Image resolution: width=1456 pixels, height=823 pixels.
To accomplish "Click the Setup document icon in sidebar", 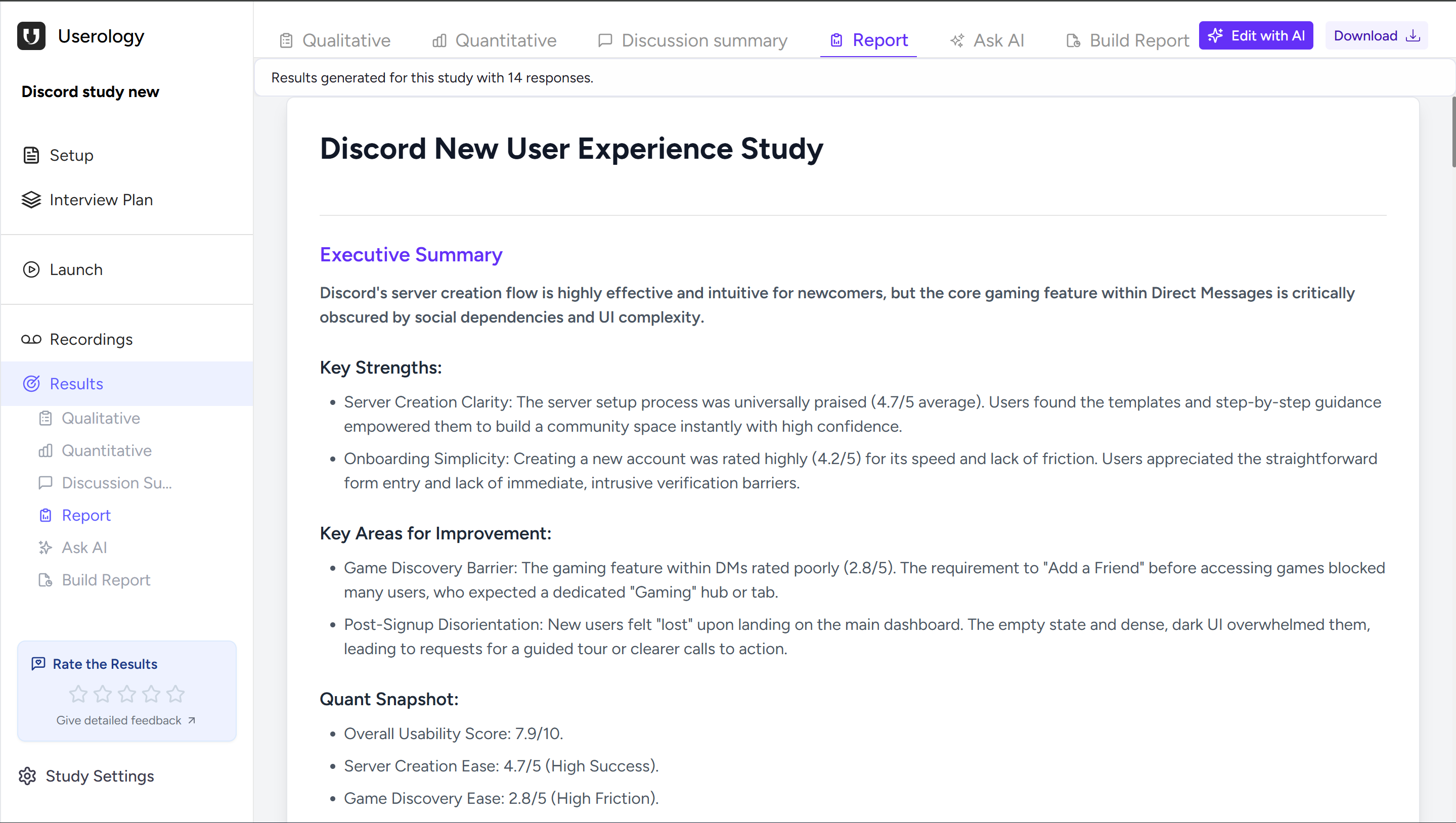I will coord(31,155).
